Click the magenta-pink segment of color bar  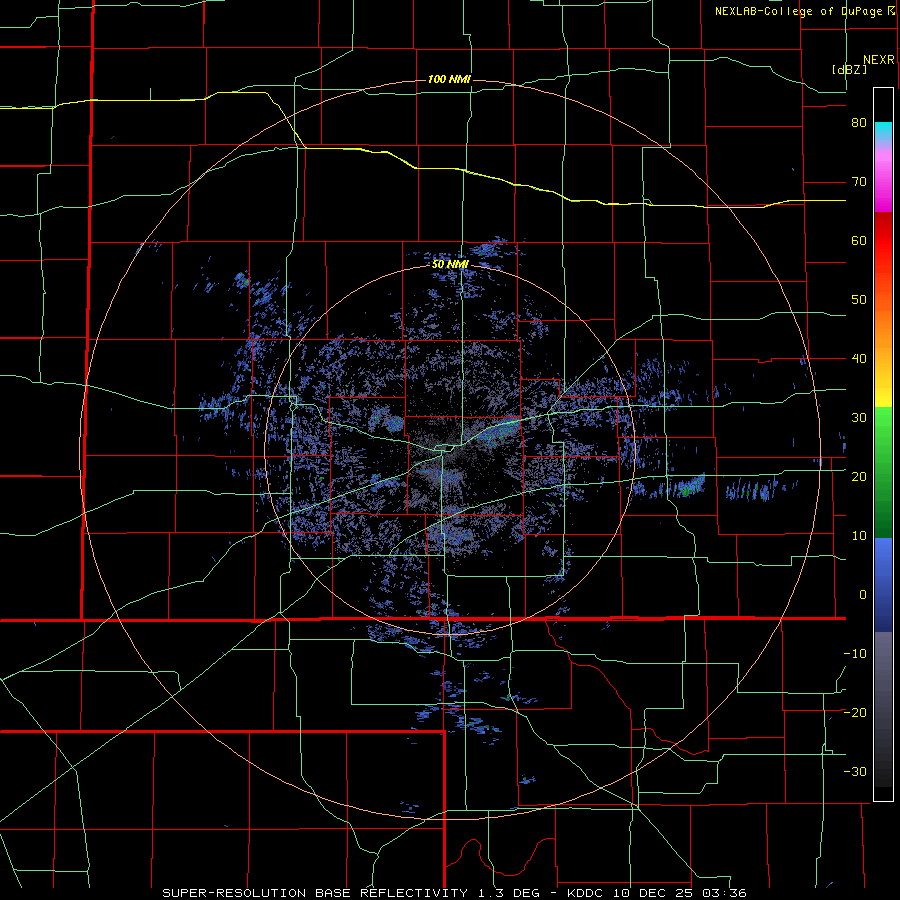(883, 178)
